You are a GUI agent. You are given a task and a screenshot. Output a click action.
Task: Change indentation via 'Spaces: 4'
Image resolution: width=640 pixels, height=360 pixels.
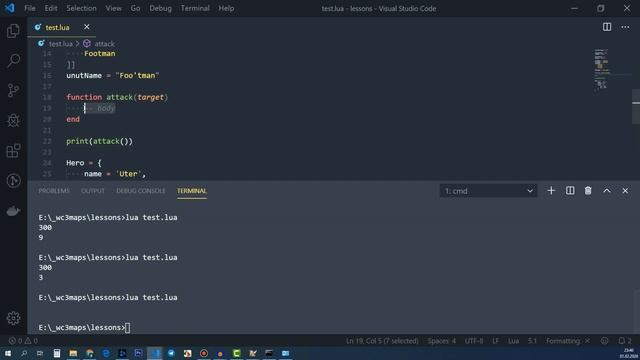click(x=442, y=341)
